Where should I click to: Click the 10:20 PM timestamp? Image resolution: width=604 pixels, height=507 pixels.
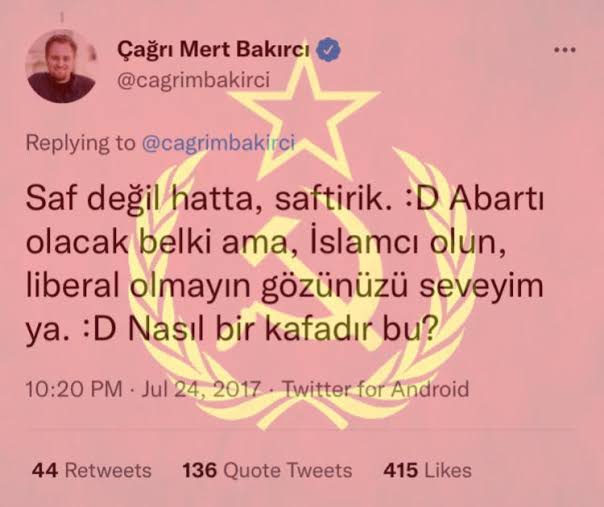click(74, 389)
